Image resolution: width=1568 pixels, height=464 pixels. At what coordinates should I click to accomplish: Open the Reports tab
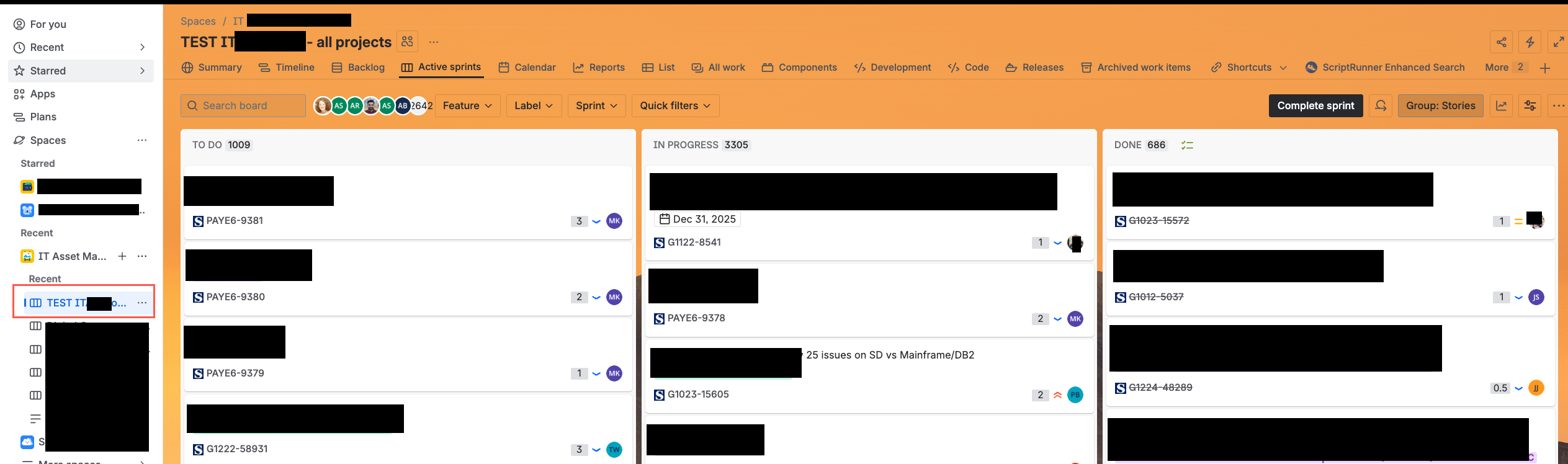click(599, 68)
